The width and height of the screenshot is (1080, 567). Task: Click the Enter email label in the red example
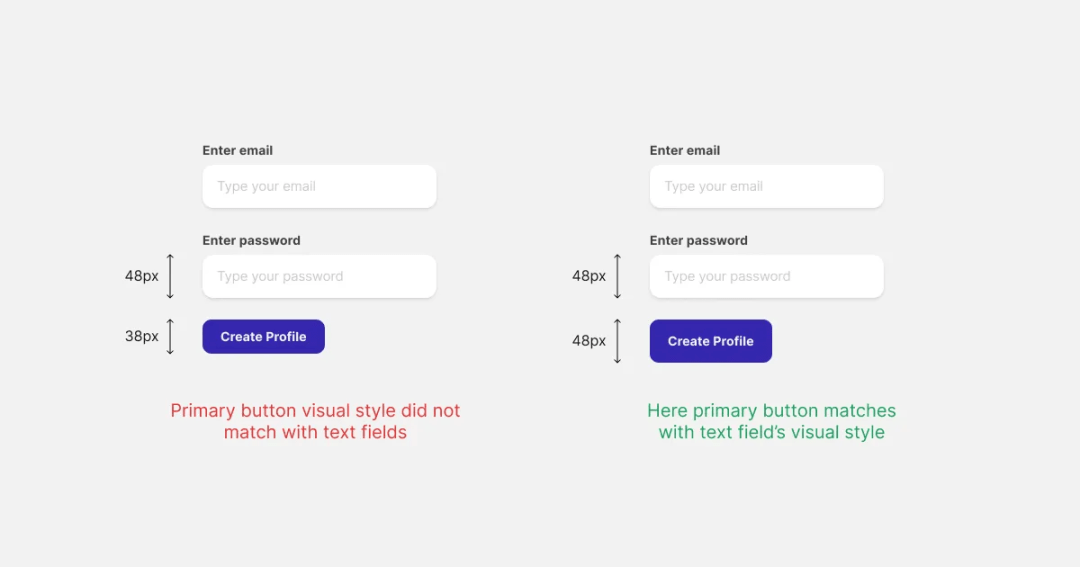click(x=238, y=150)
